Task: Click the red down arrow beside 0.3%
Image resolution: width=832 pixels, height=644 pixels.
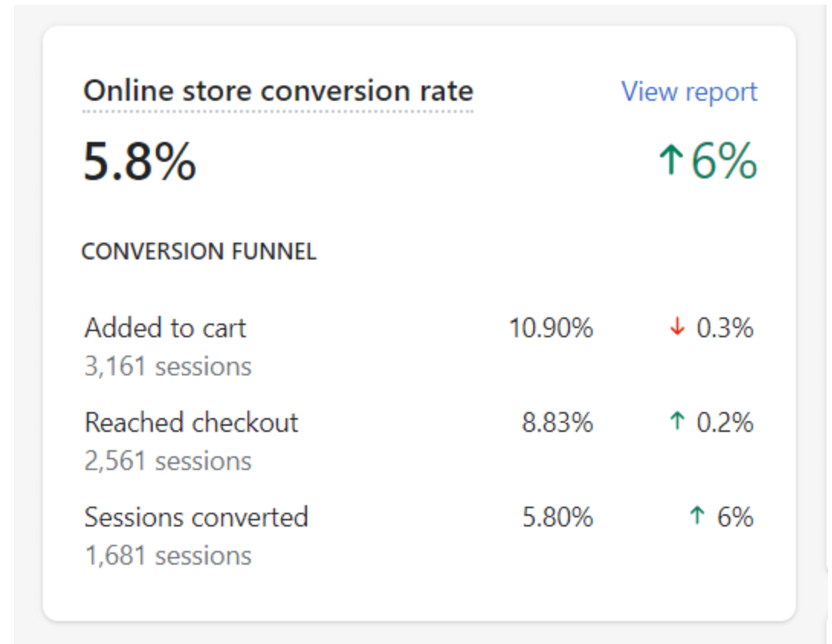Action: click(677, 327)
